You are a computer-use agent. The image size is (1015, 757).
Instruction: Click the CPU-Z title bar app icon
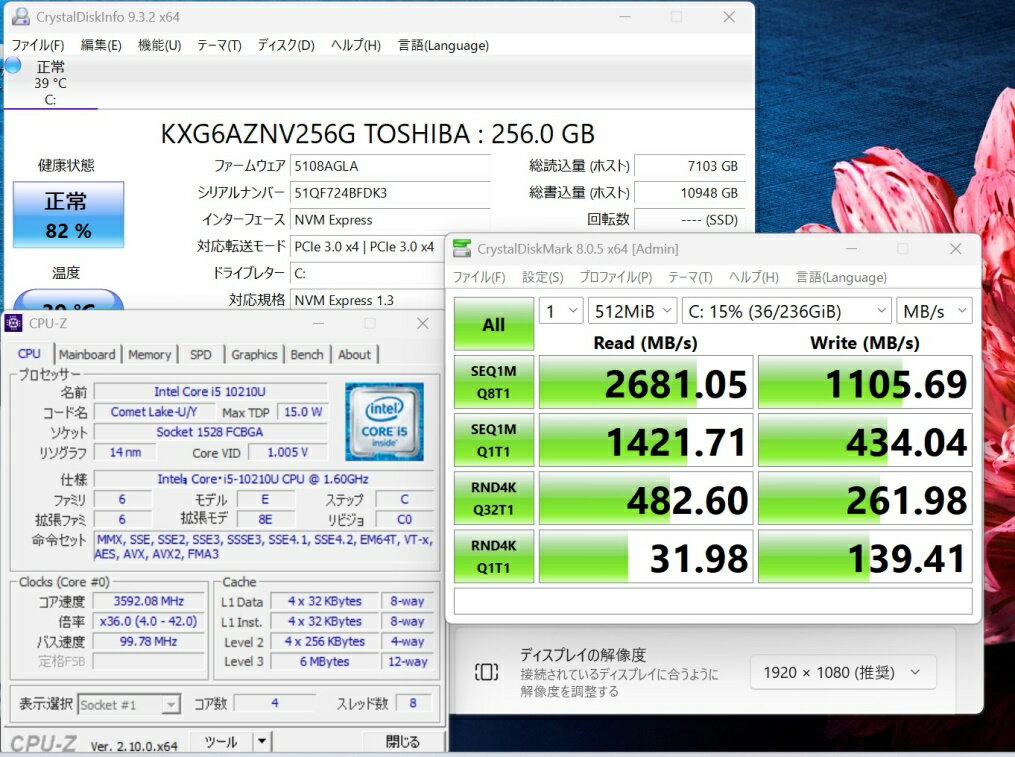pos(13,322)
